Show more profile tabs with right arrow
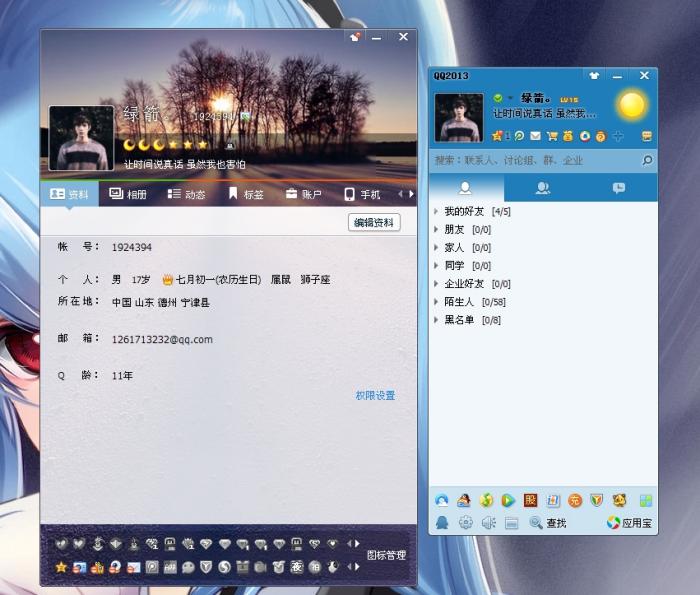The image size is (700, 595). 411,194
